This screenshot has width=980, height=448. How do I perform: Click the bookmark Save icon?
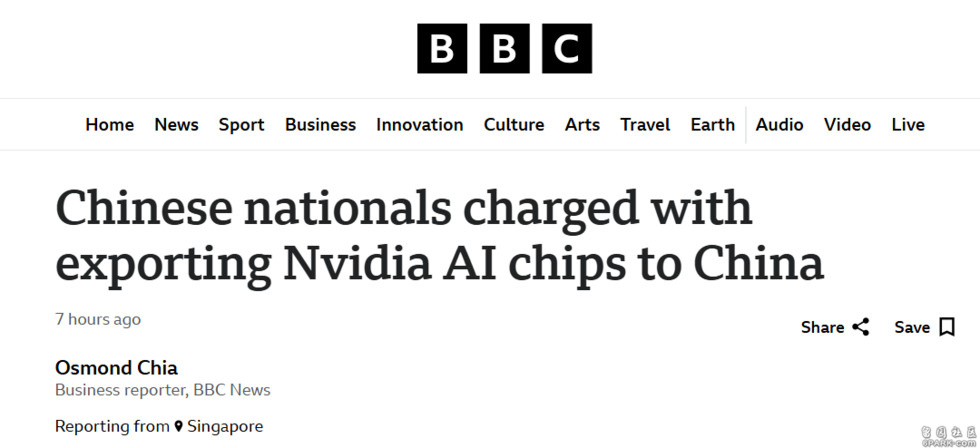tap(947, 327)
